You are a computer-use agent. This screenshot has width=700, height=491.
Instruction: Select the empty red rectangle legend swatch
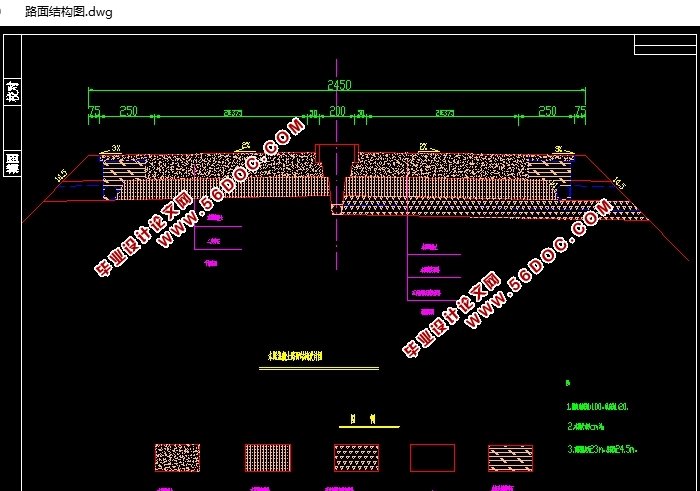(x=433, y=458)
